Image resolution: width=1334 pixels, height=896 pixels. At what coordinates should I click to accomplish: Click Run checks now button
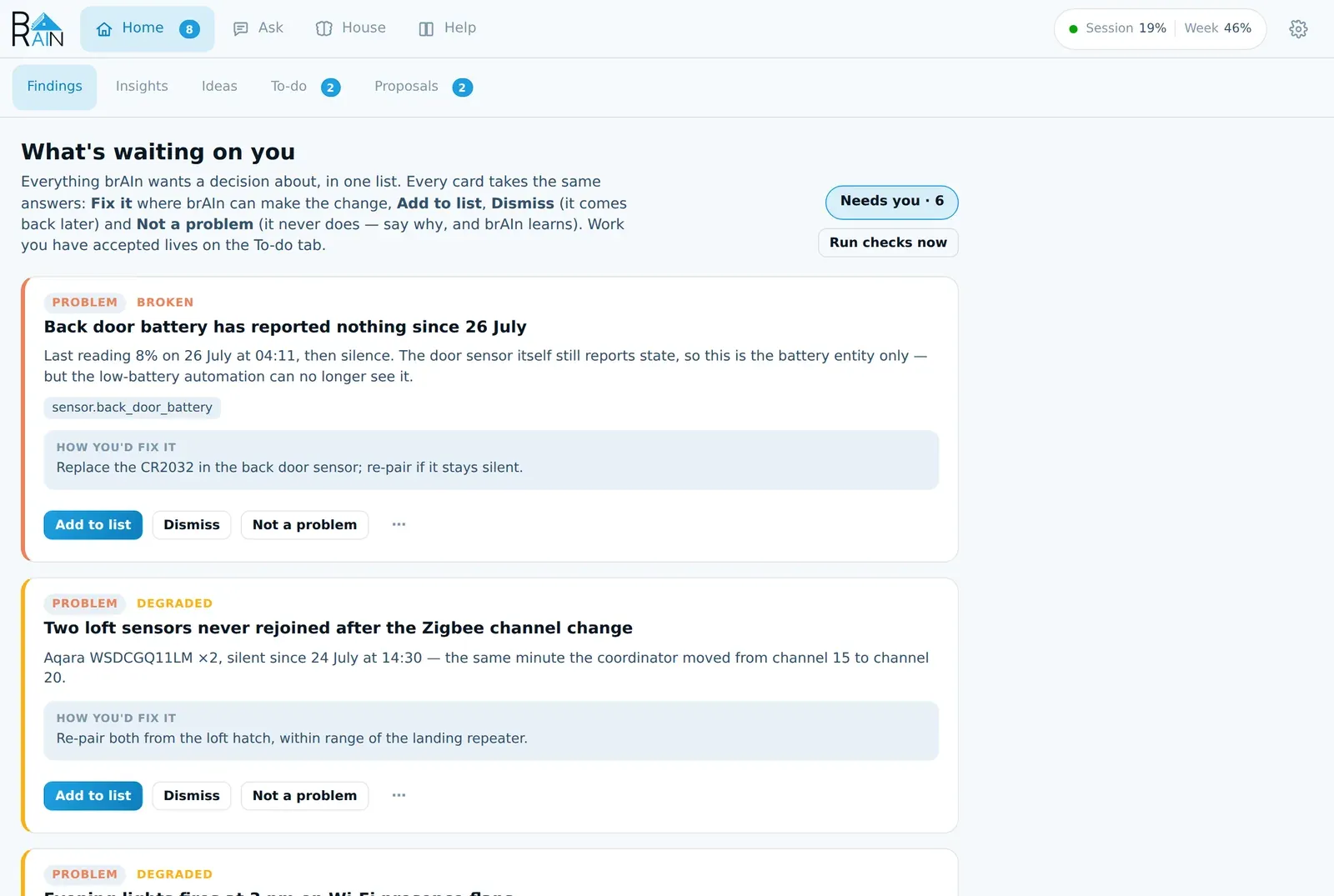pyautogui.click(x=888, y=243)
